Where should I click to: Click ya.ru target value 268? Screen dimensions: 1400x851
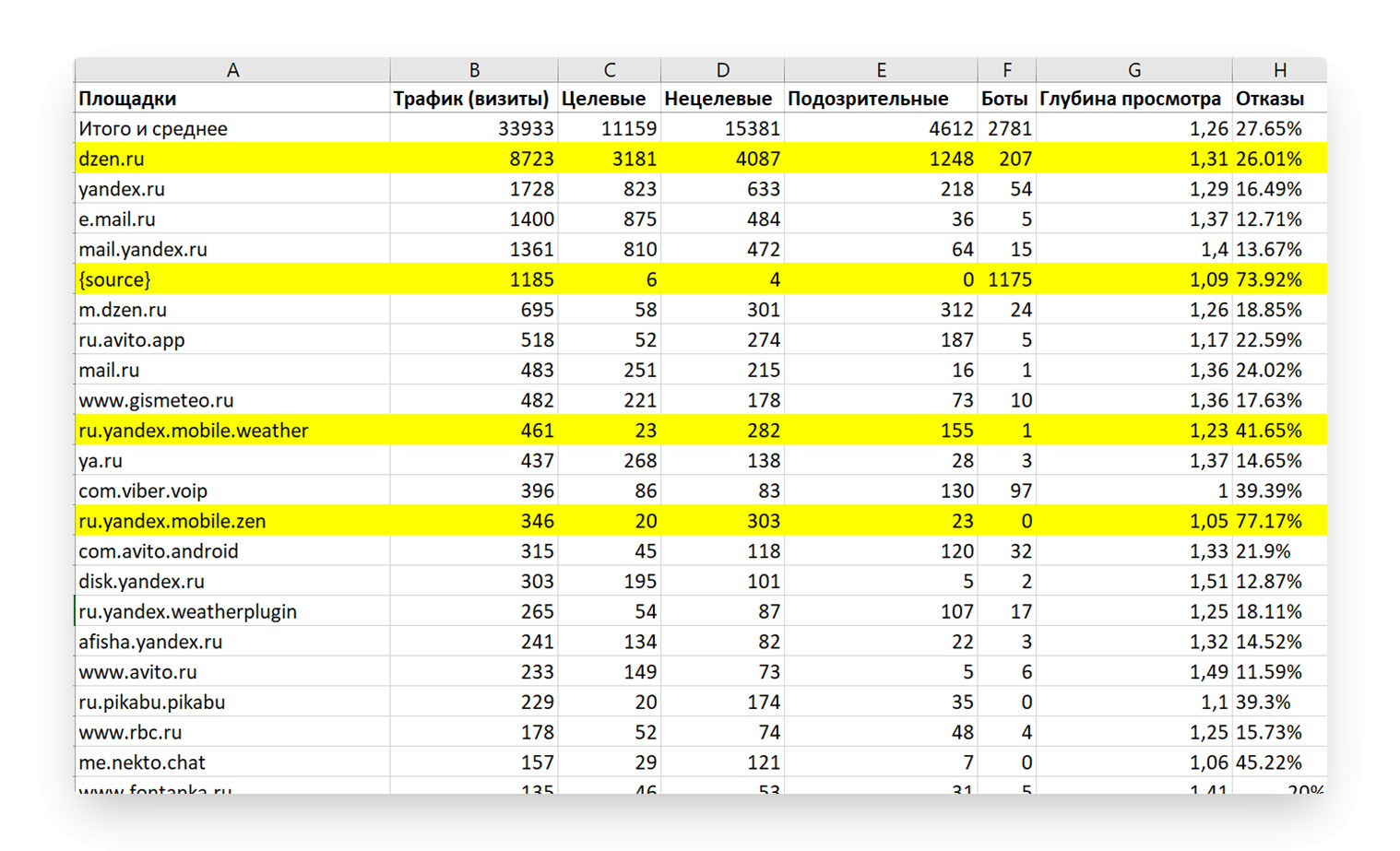coord(610,460)
